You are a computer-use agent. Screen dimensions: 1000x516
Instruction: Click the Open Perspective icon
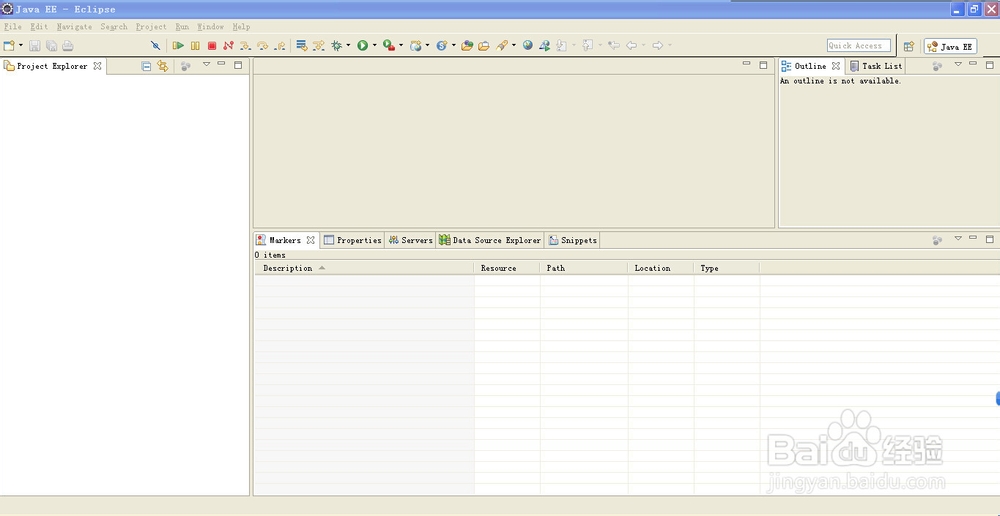point(909,47)
